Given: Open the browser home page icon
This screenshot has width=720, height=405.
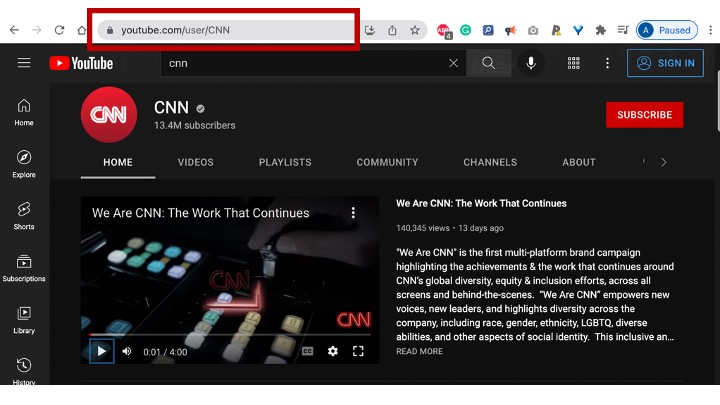Looking at the screenshot, I should click(82, 30).
